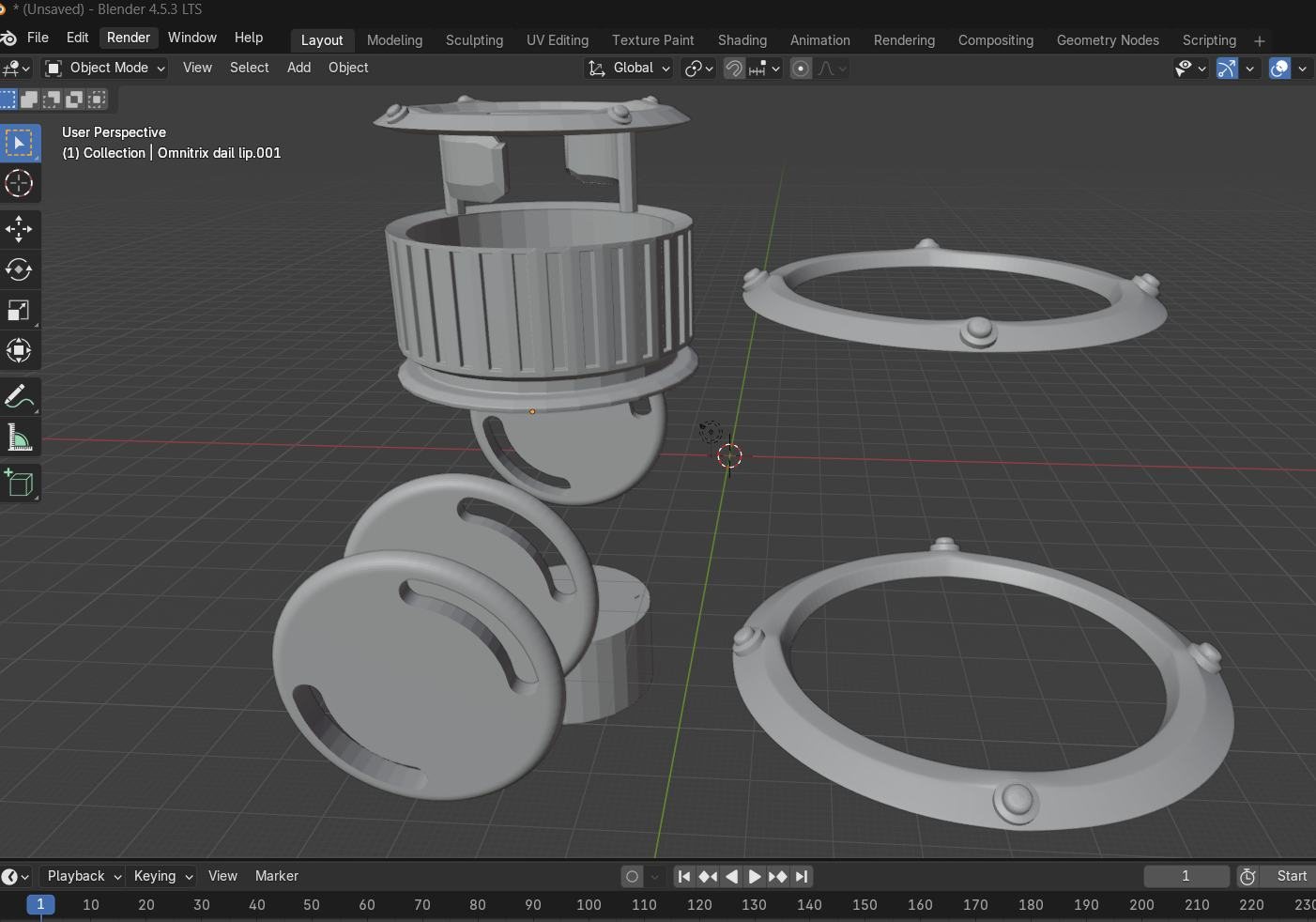Select the Move tool
The width and height of the screenshot is (1316, 922).
click(19, 229)
